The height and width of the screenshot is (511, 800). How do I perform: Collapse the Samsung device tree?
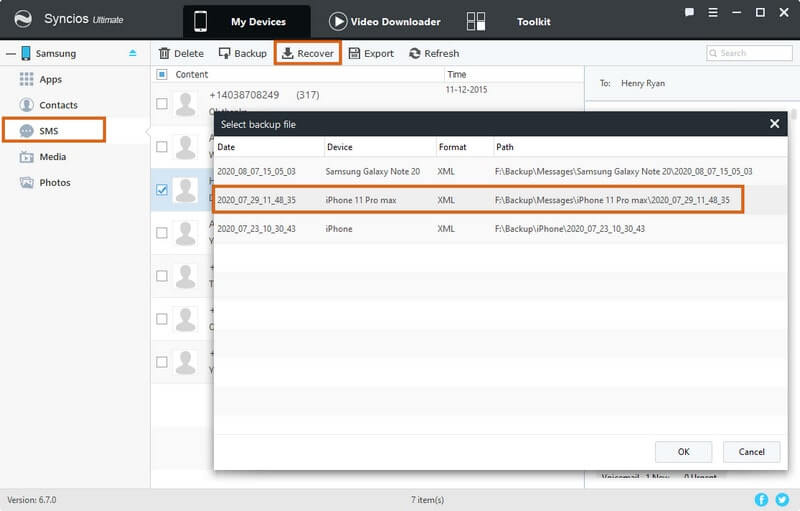pos(10,54)
